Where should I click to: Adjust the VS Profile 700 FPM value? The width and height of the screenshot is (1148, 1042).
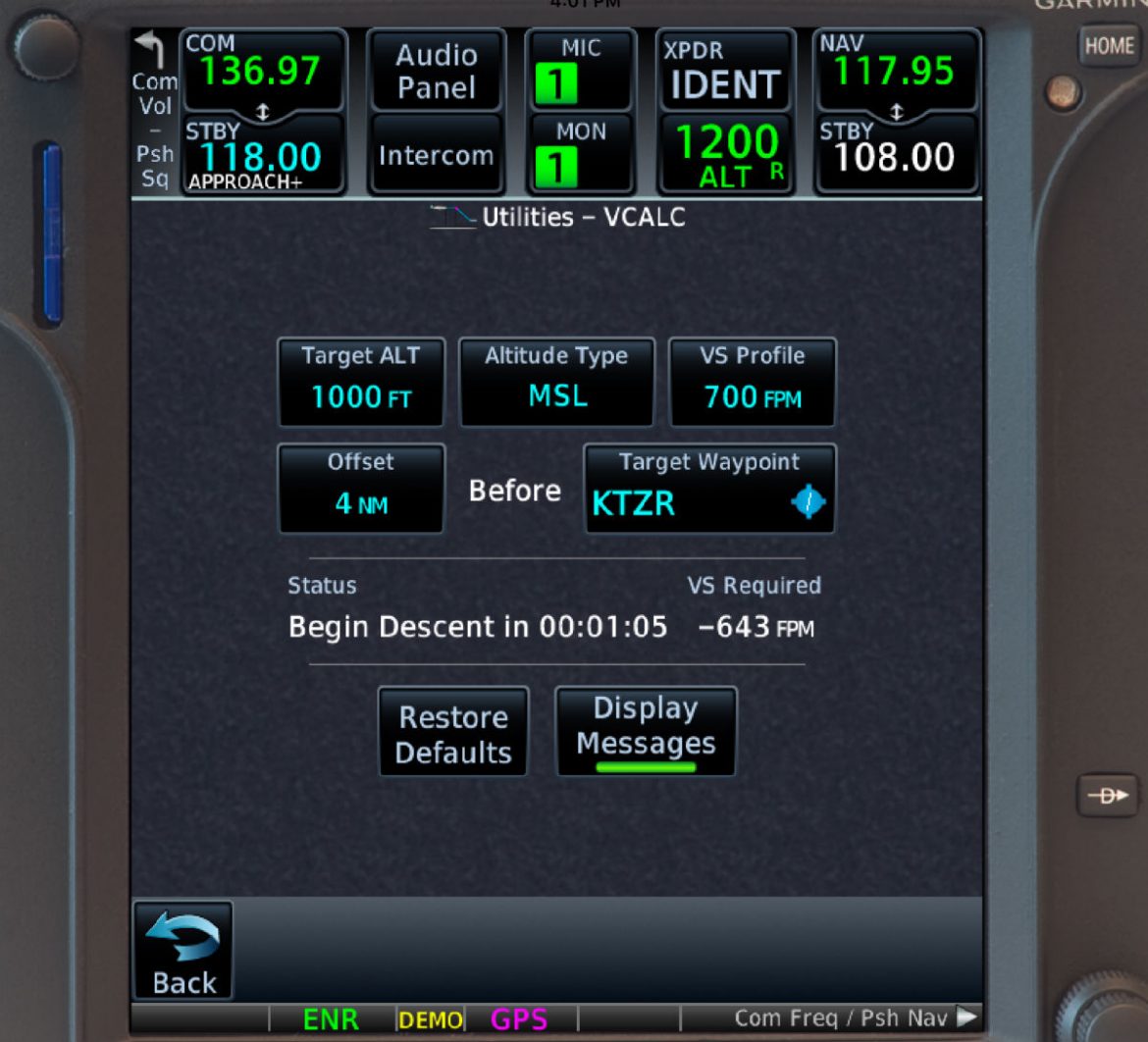[752, 383]
